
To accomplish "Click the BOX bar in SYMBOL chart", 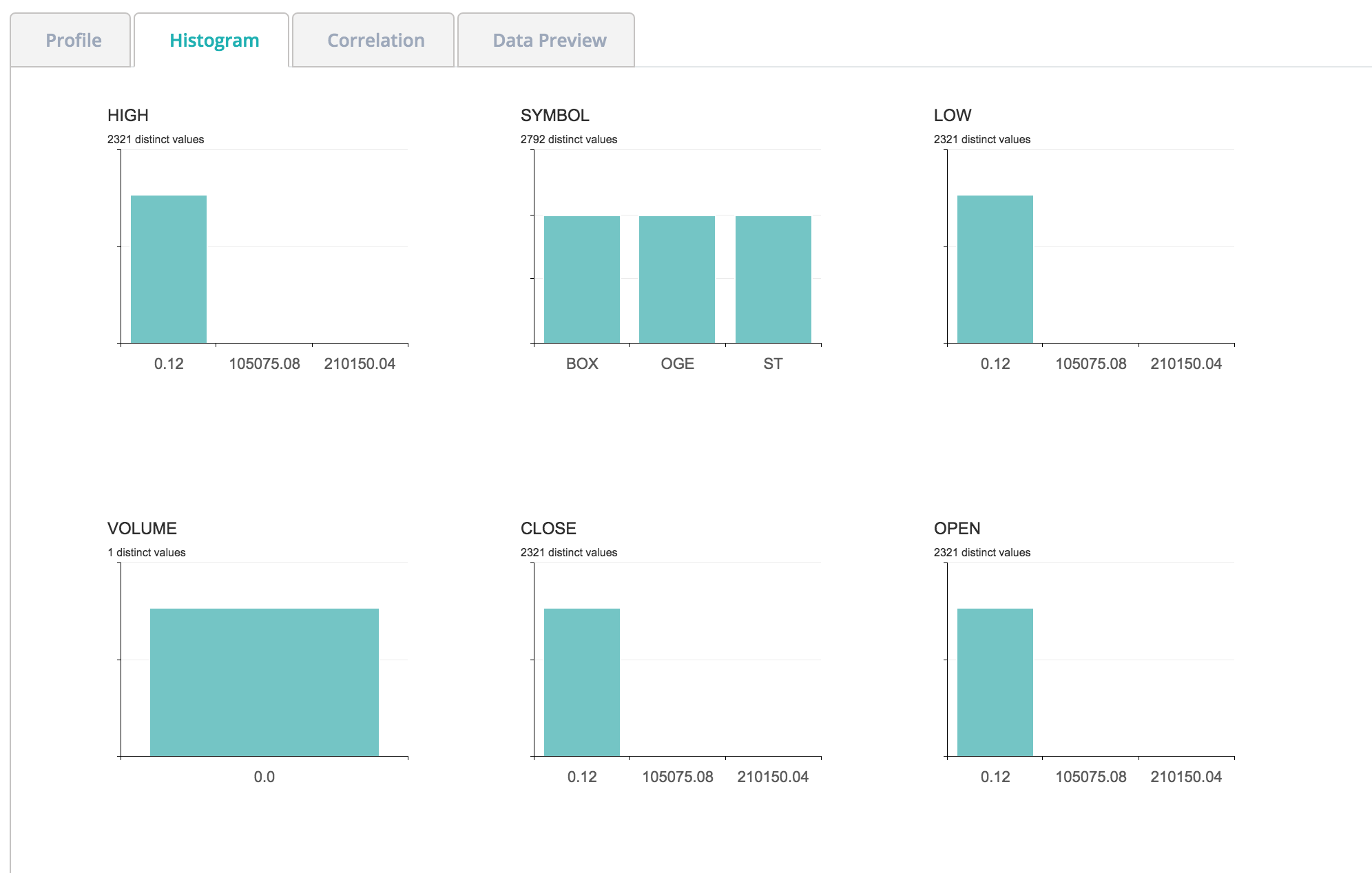I will click(582, 280).
